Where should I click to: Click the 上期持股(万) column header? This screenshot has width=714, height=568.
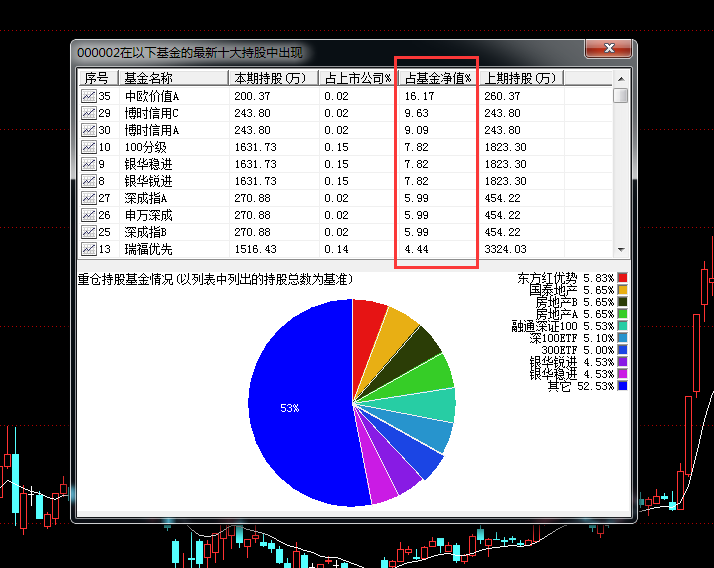coord(520,78)
